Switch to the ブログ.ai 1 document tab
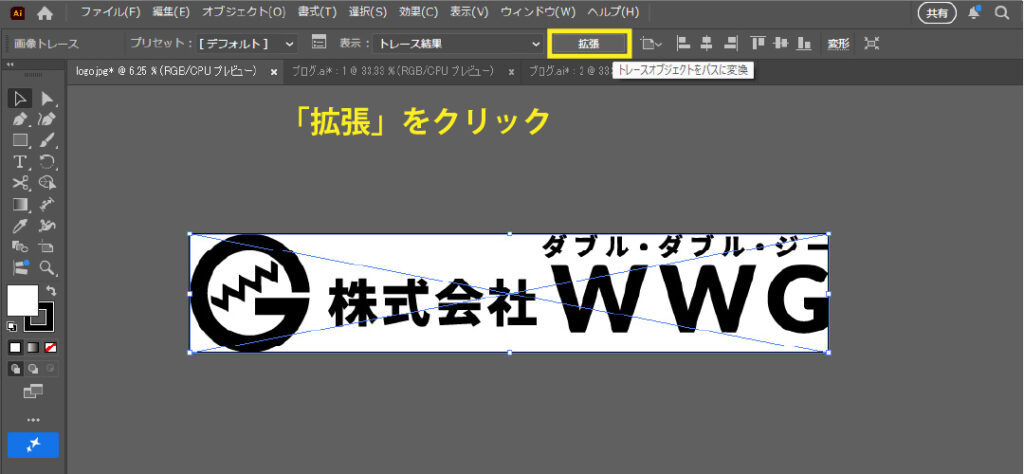 click(392, 72)
